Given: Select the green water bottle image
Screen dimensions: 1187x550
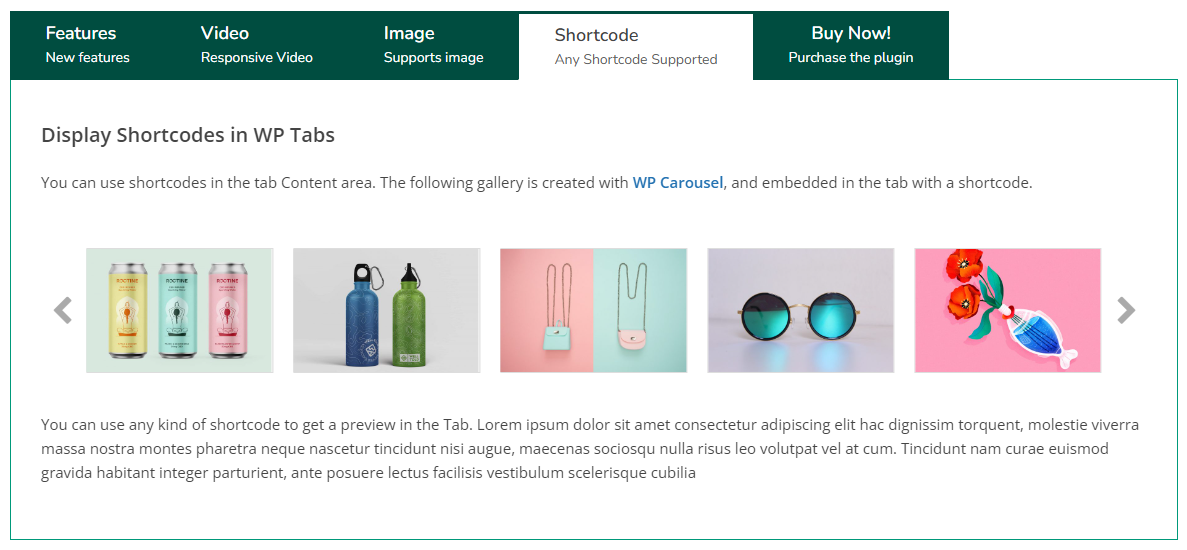Looking at the screenshot, I should tap(411, 314).
